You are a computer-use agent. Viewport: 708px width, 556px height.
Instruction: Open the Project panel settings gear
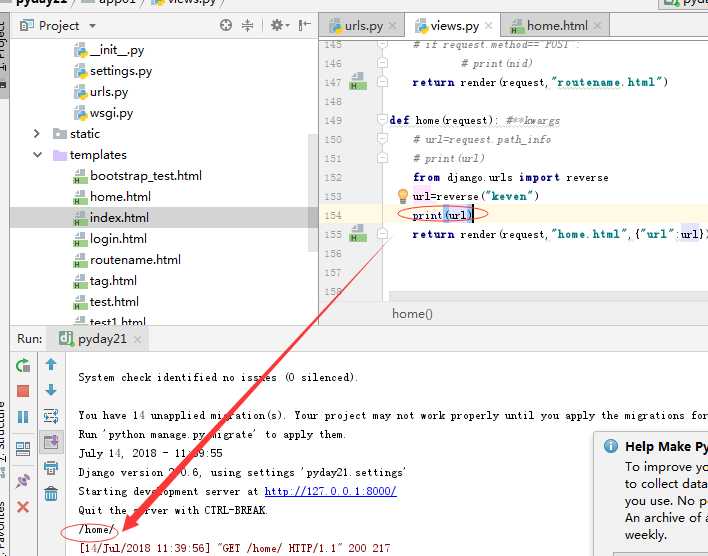[279, 25]
